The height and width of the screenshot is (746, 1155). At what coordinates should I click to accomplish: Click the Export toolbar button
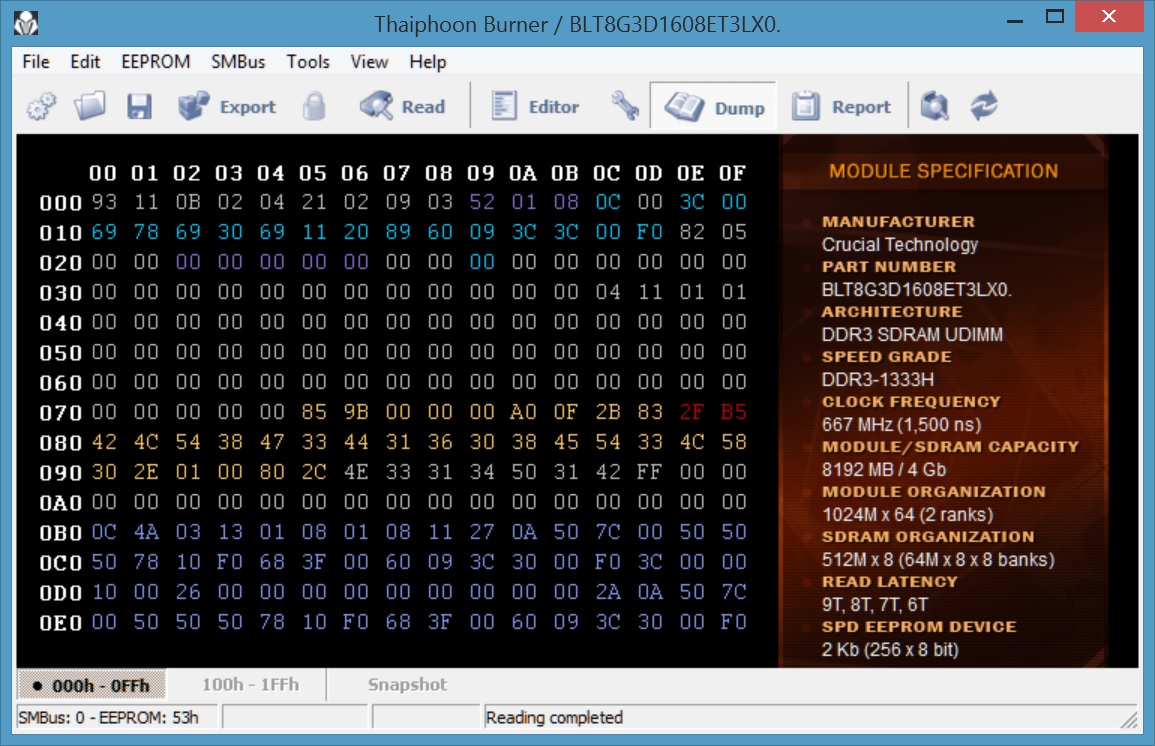[227, 107]
